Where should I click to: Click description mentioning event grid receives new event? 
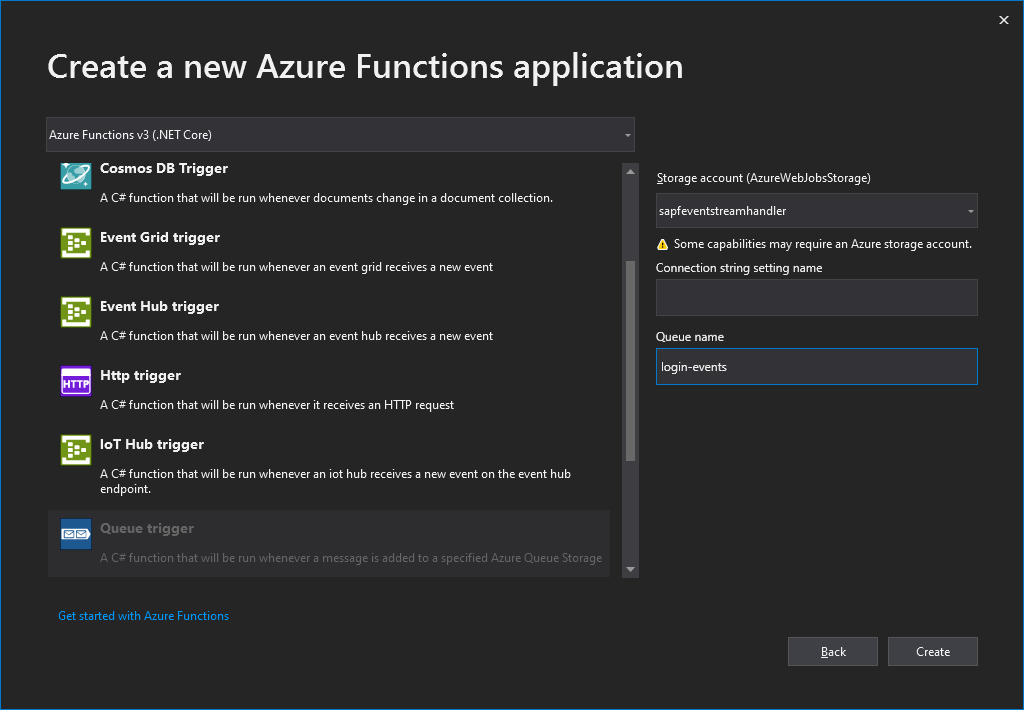click(x=296, y=267)
